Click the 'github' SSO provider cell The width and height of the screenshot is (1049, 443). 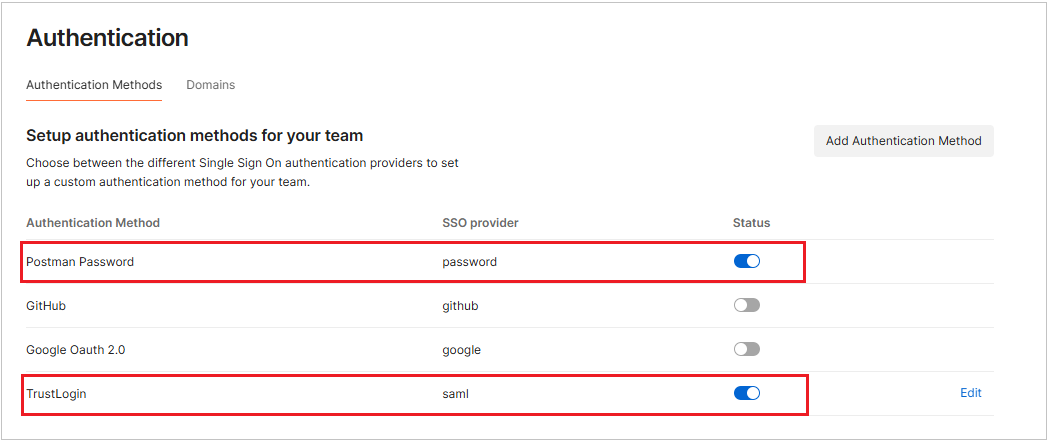(460, 306)
